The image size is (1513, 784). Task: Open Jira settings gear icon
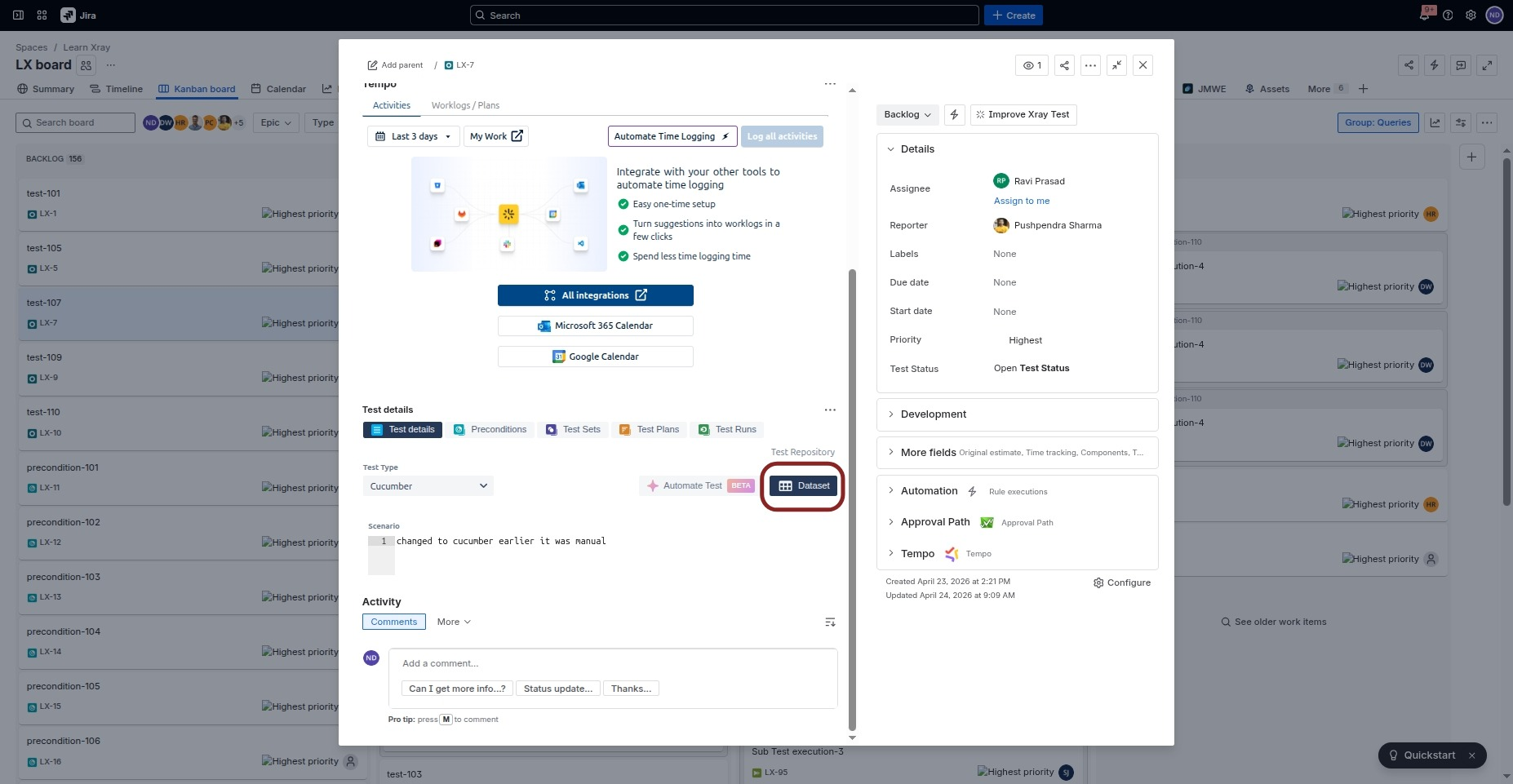coord(1471,16)
